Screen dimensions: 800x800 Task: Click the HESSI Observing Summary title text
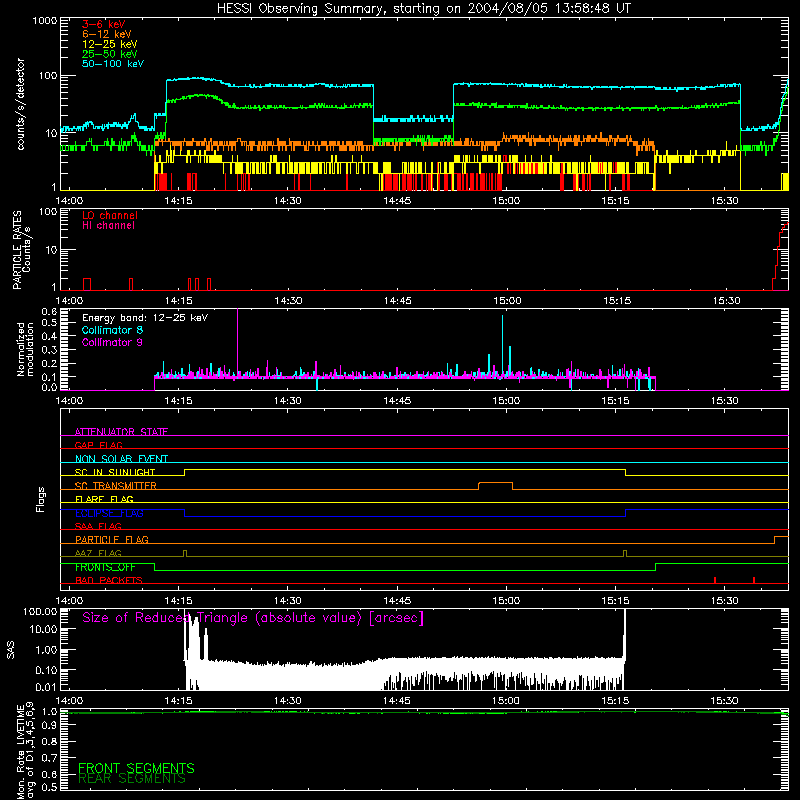point(423,8)
